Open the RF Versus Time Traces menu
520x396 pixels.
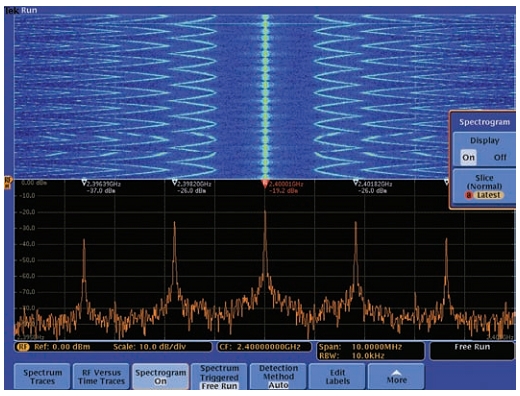click(x=101, y=377)
